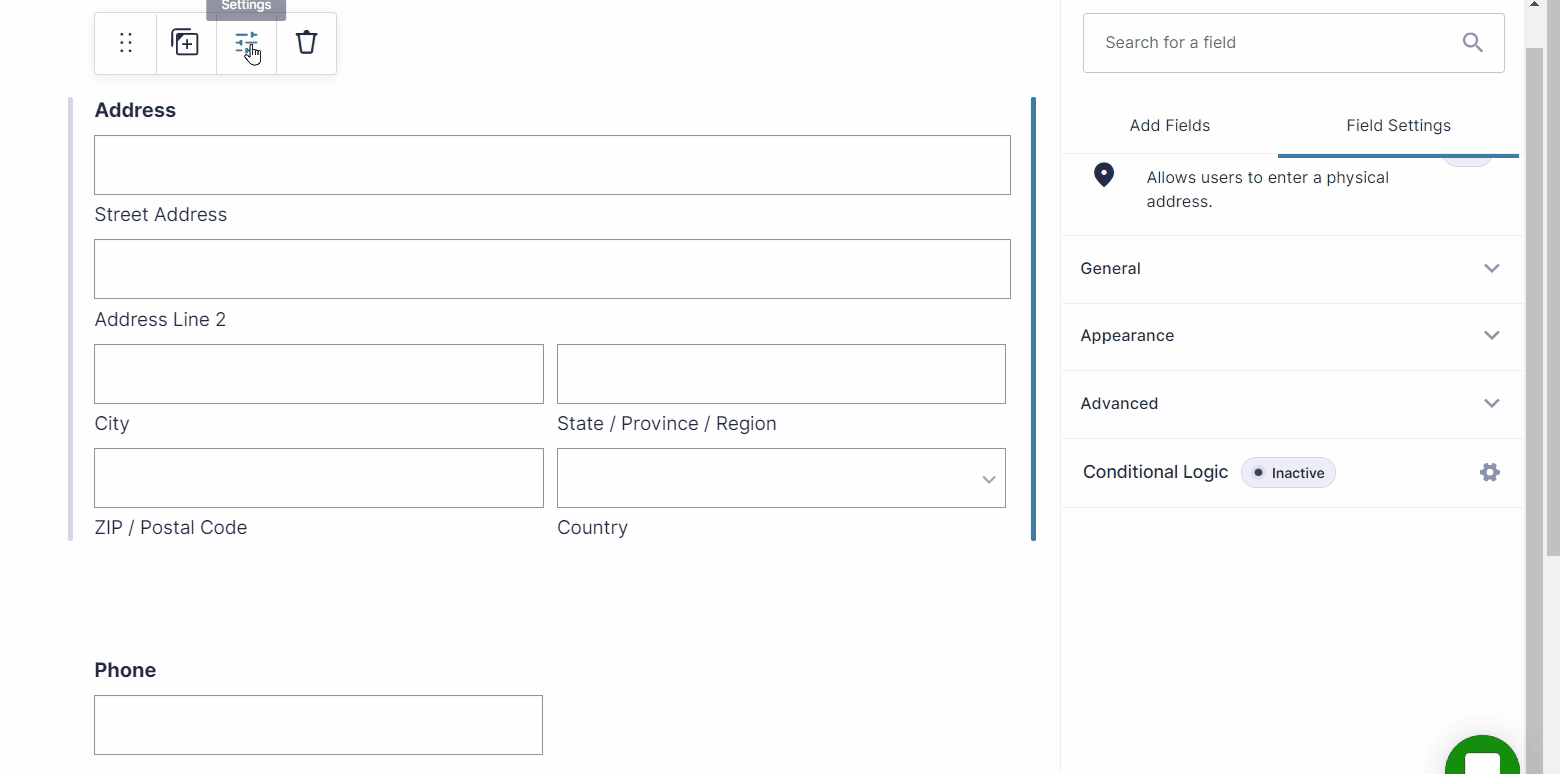The height and width of the screenshot is (774, 1560).
Task: Click the Street Address sub-label
Action: click(x=161, y=215)
